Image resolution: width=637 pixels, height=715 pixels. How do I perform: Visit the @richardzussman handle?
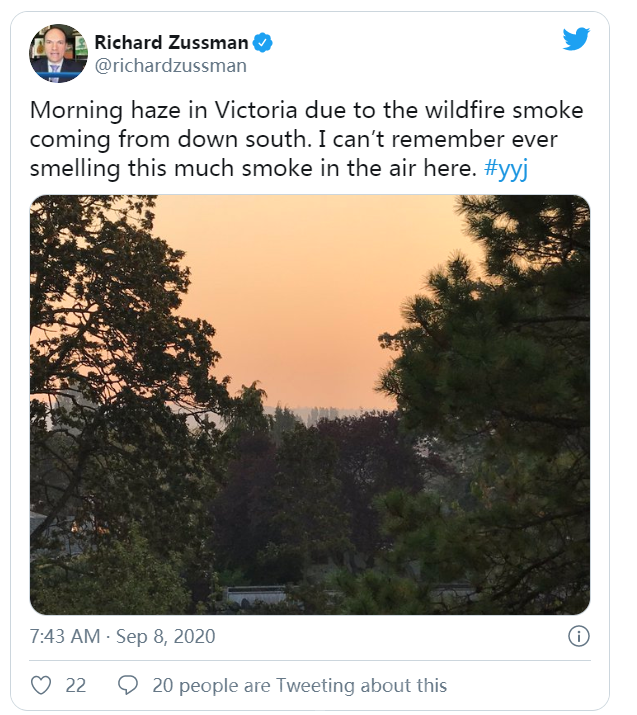coord(170,66)
